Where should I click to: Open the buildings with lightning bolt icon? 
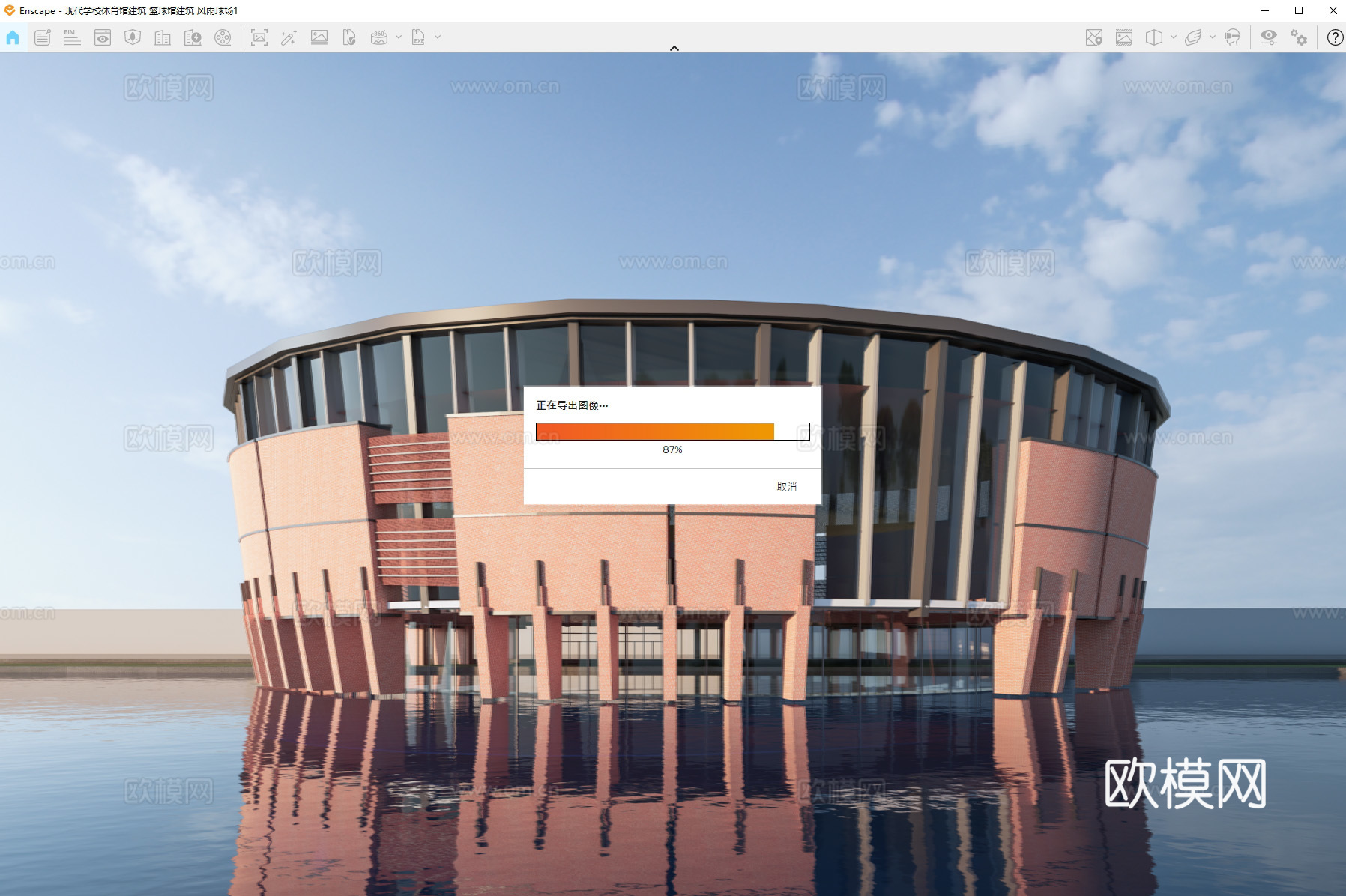tap(193, 37)
